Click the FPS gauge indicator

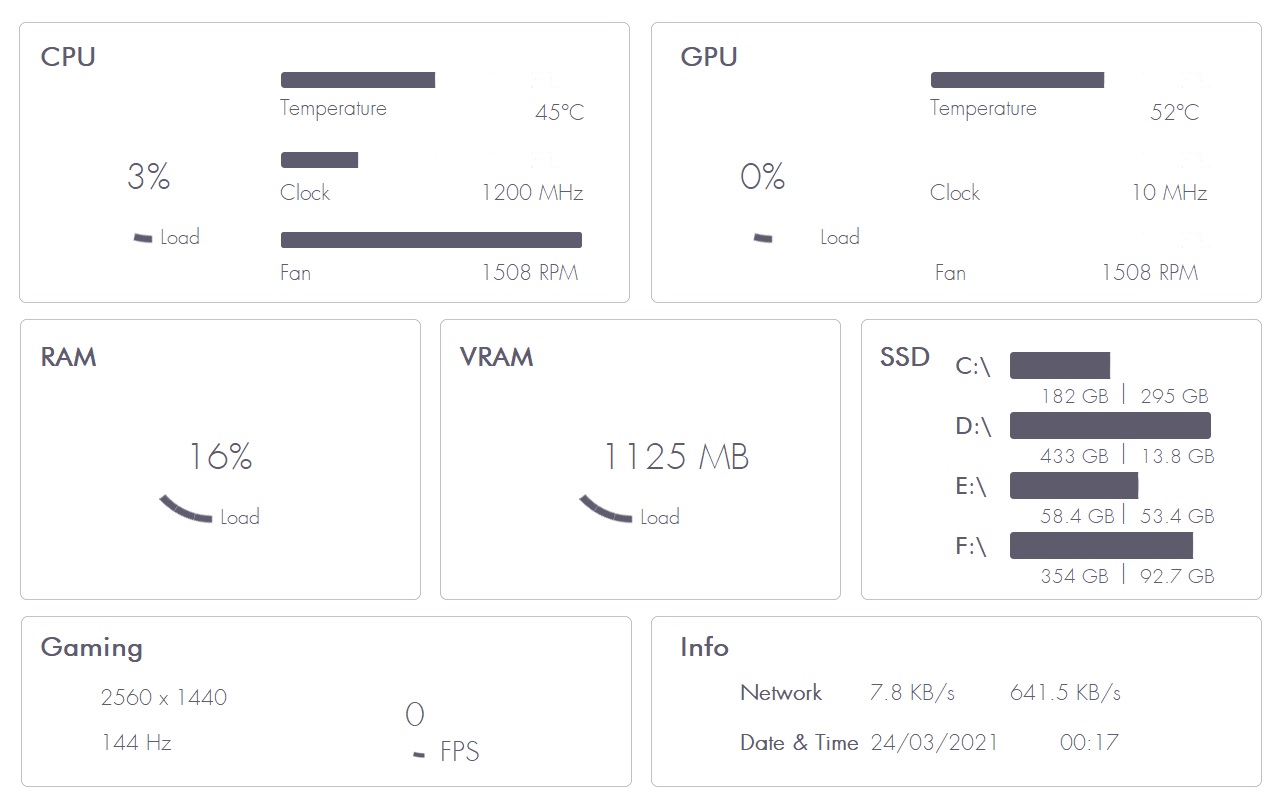tap(419, 754)
